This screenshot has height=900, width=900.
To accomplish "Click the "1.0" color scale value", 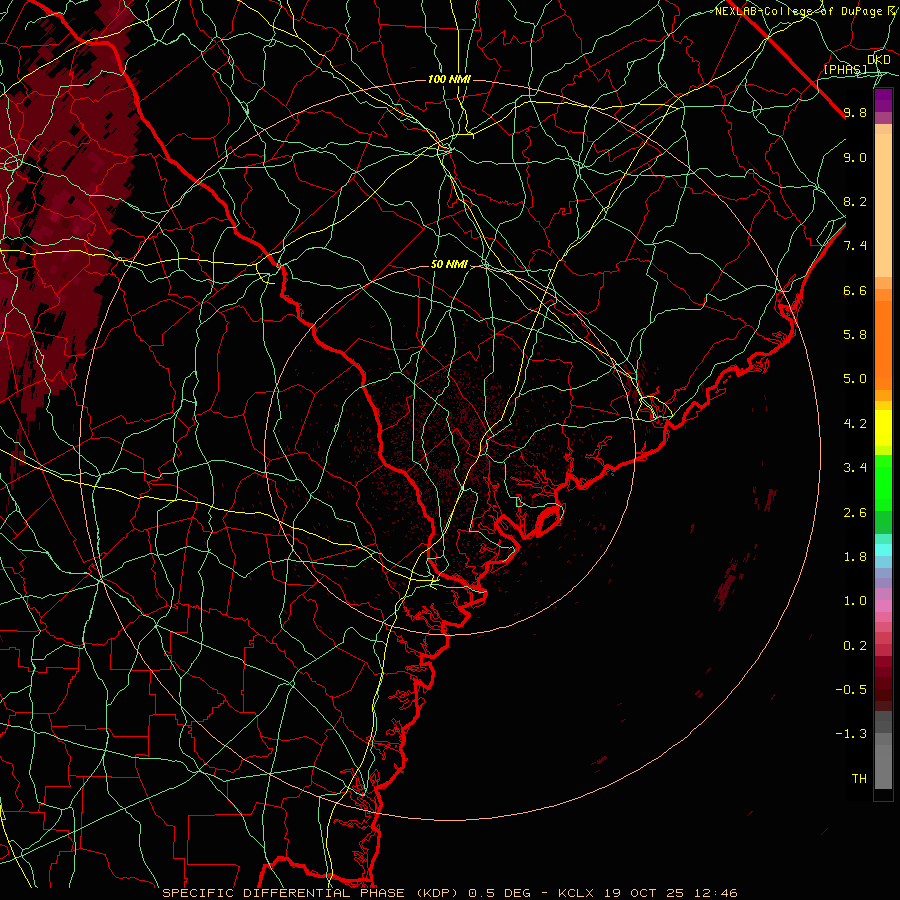I will tap(855, 601).
